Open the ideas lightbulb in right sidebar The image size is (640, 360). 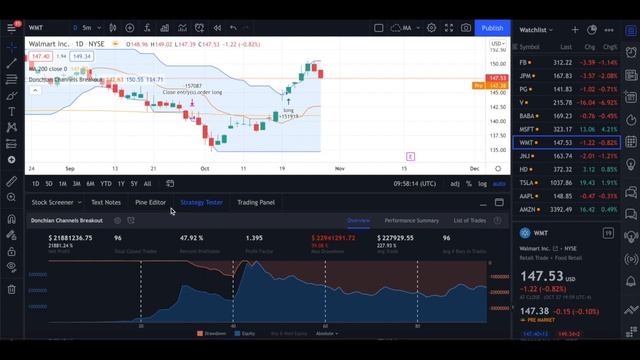point(631,164)
